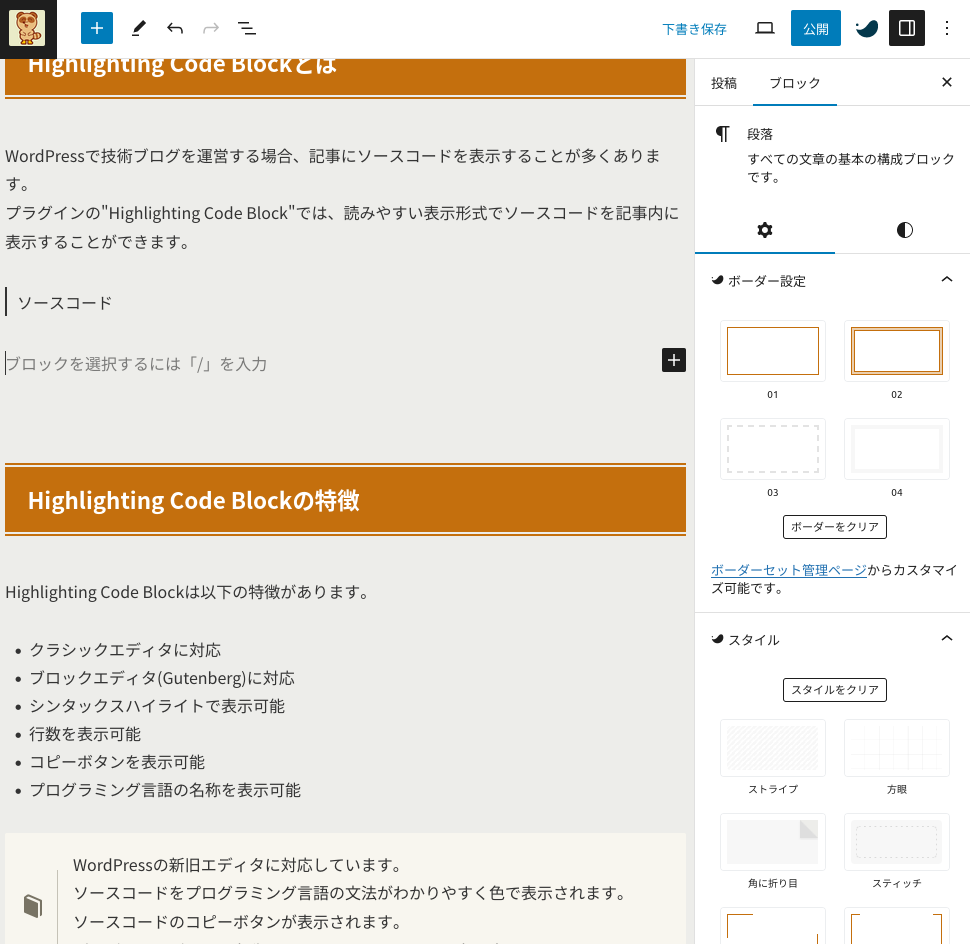Add block with inline black plus button
Screen dimensions: 970x944
[x=674, y=360]
